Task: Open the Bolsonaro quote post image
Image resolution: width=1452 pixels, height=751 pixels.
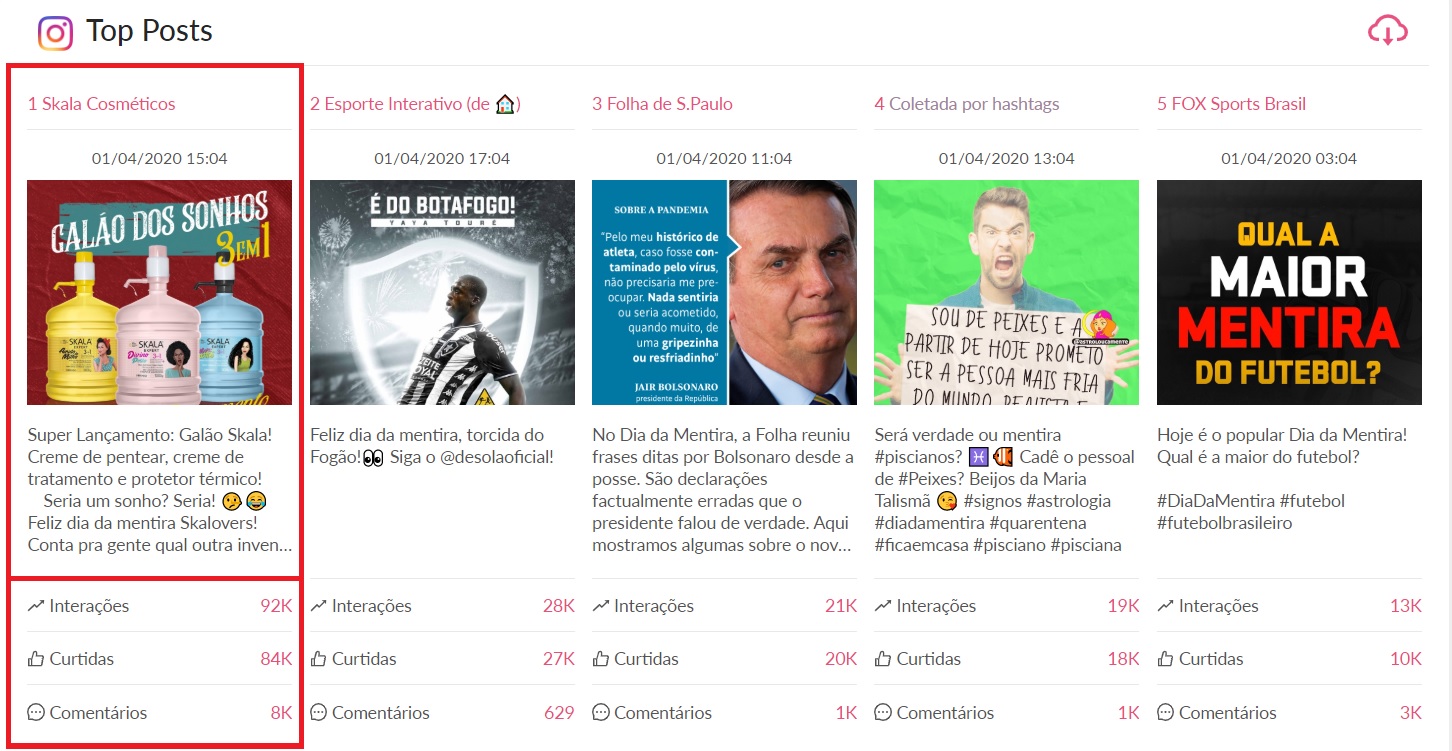Action: click(x=724, y=292)
